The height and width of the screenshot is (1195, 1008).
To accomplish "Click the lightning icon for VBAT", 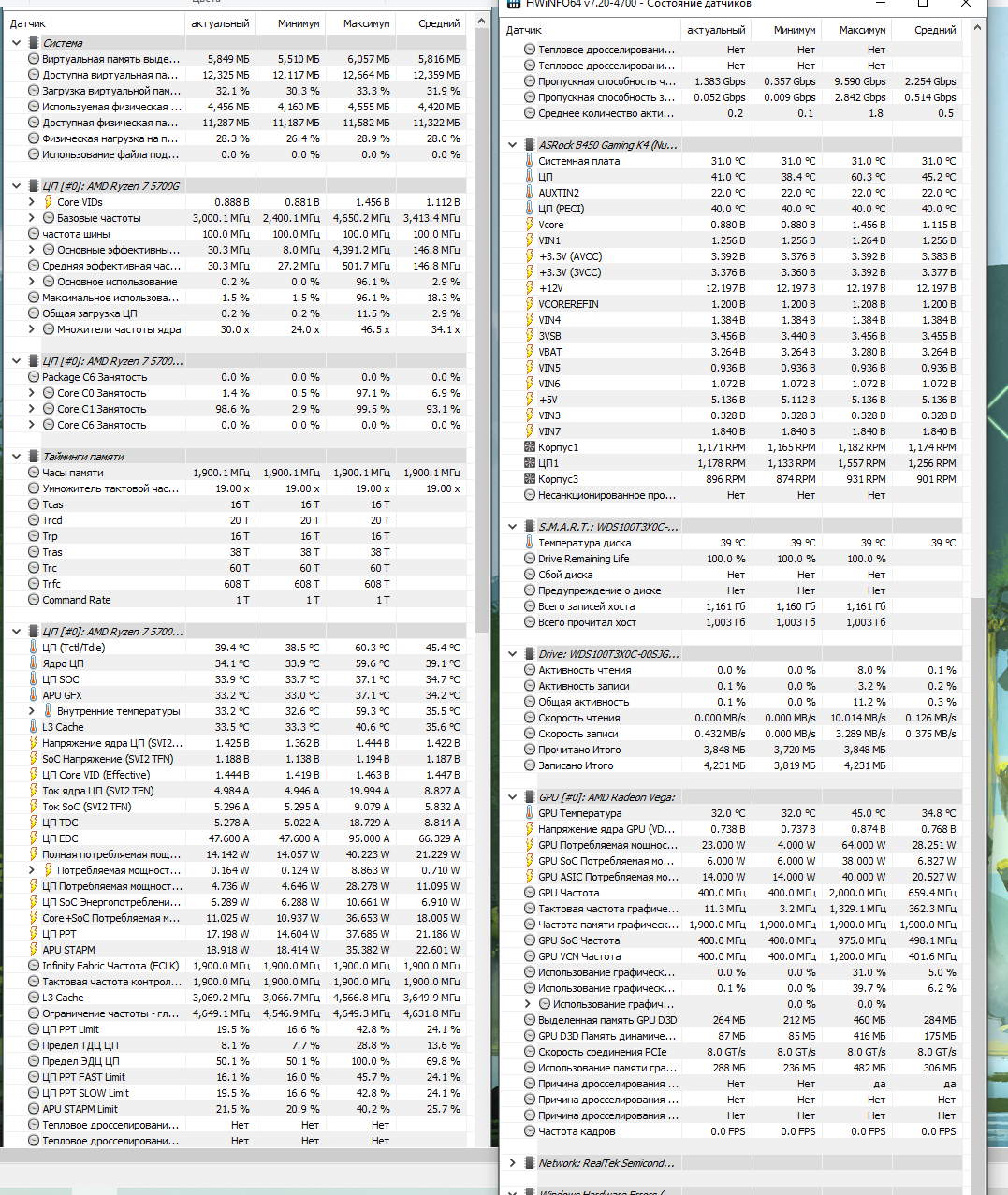I will pyautogui.click(x=530, y=352).
